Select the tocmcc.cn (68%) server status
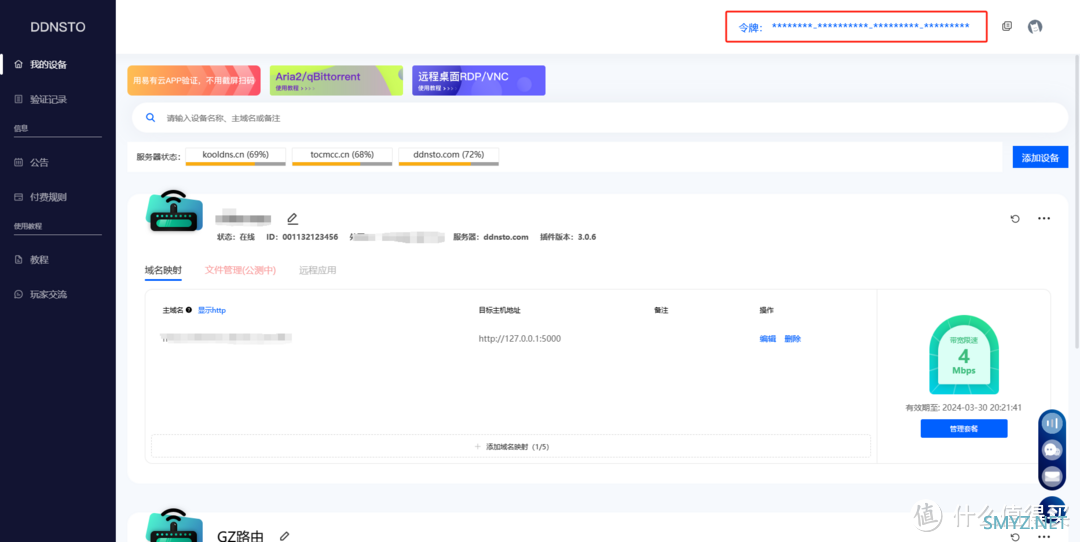Viewport: 1080px width, 542px height. pyautogui.click(x=342, y=156)
